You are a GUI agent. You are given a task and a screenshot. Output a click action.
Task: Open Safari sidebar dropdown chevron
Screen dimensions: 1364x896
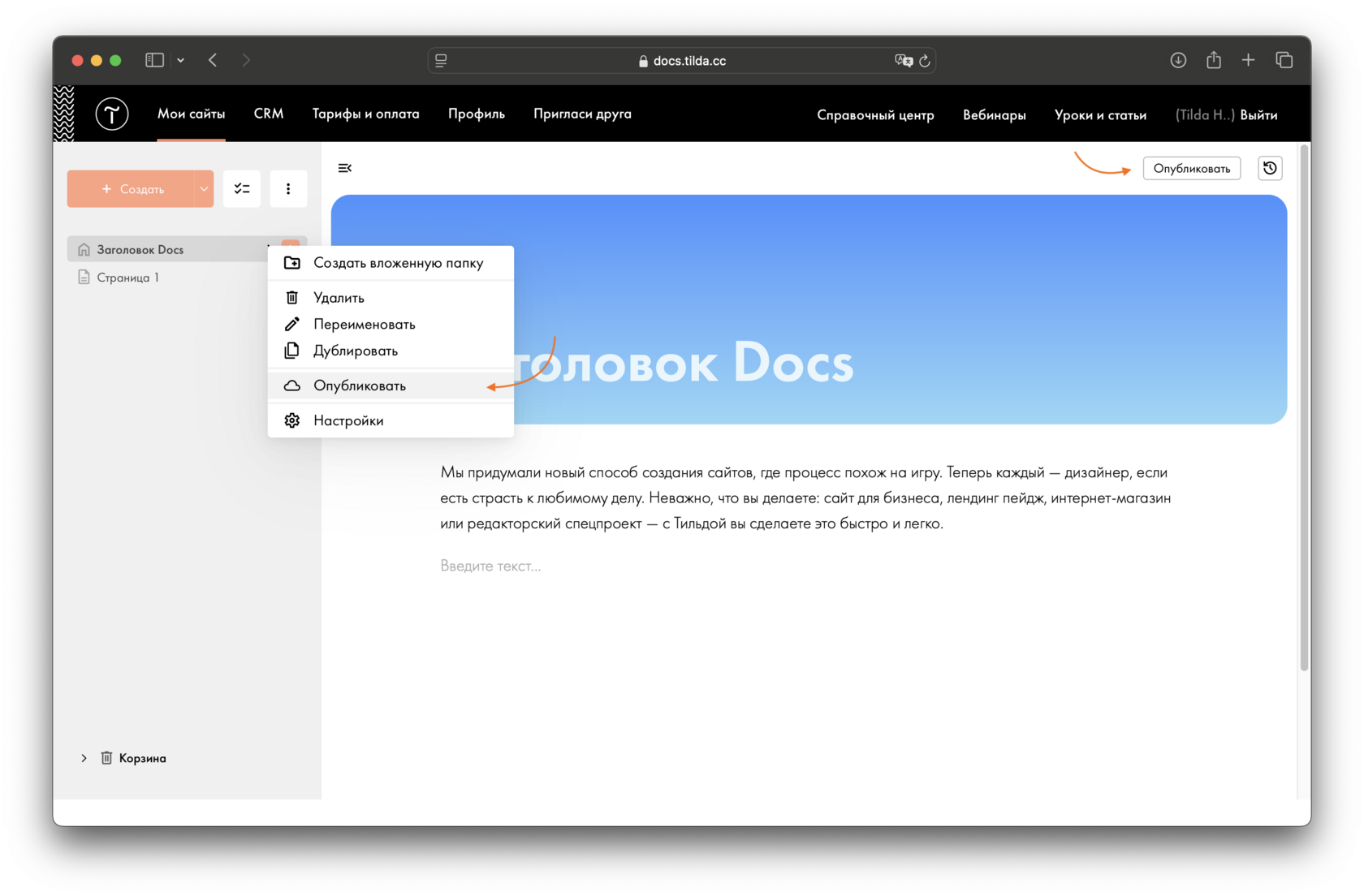180,60
